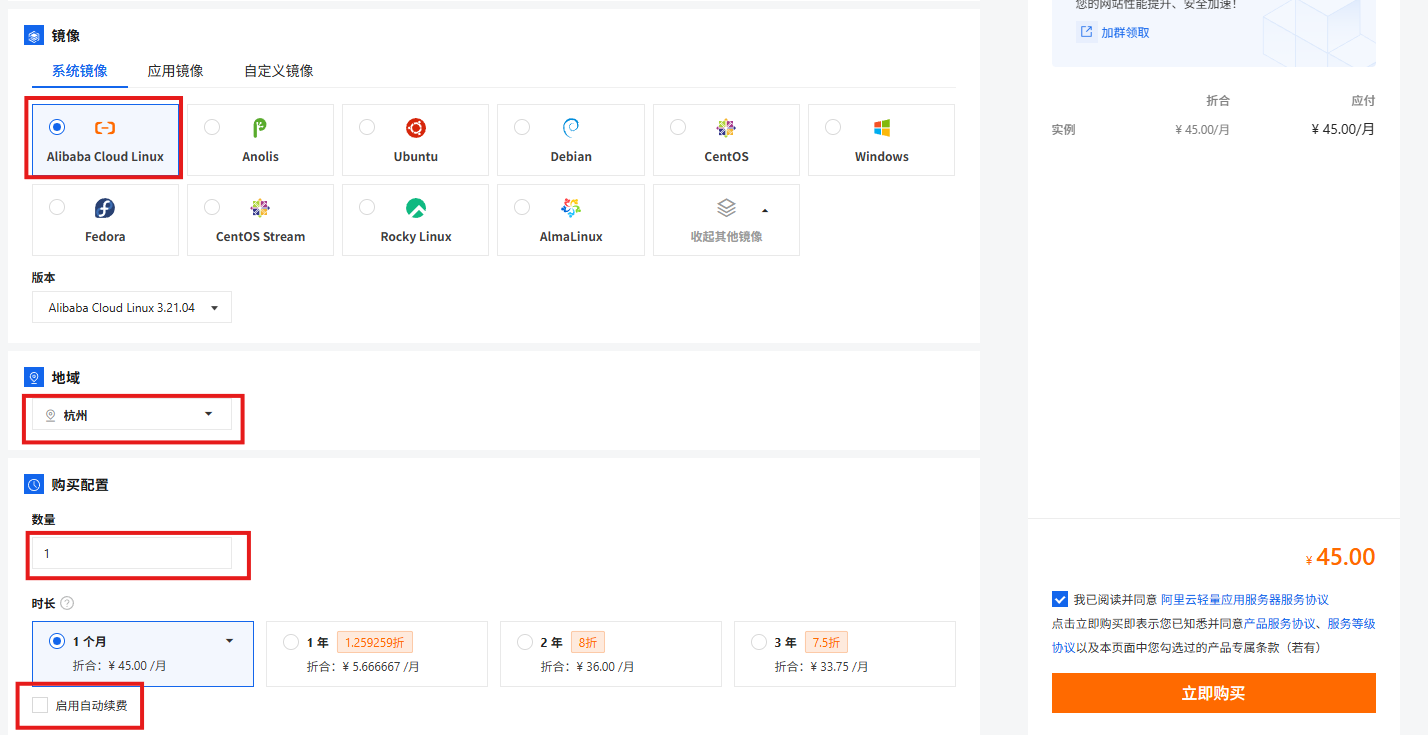Select the 1 年 duration radio button
The height and width of the screenshot is (735, 1428).
click(291, 641)
